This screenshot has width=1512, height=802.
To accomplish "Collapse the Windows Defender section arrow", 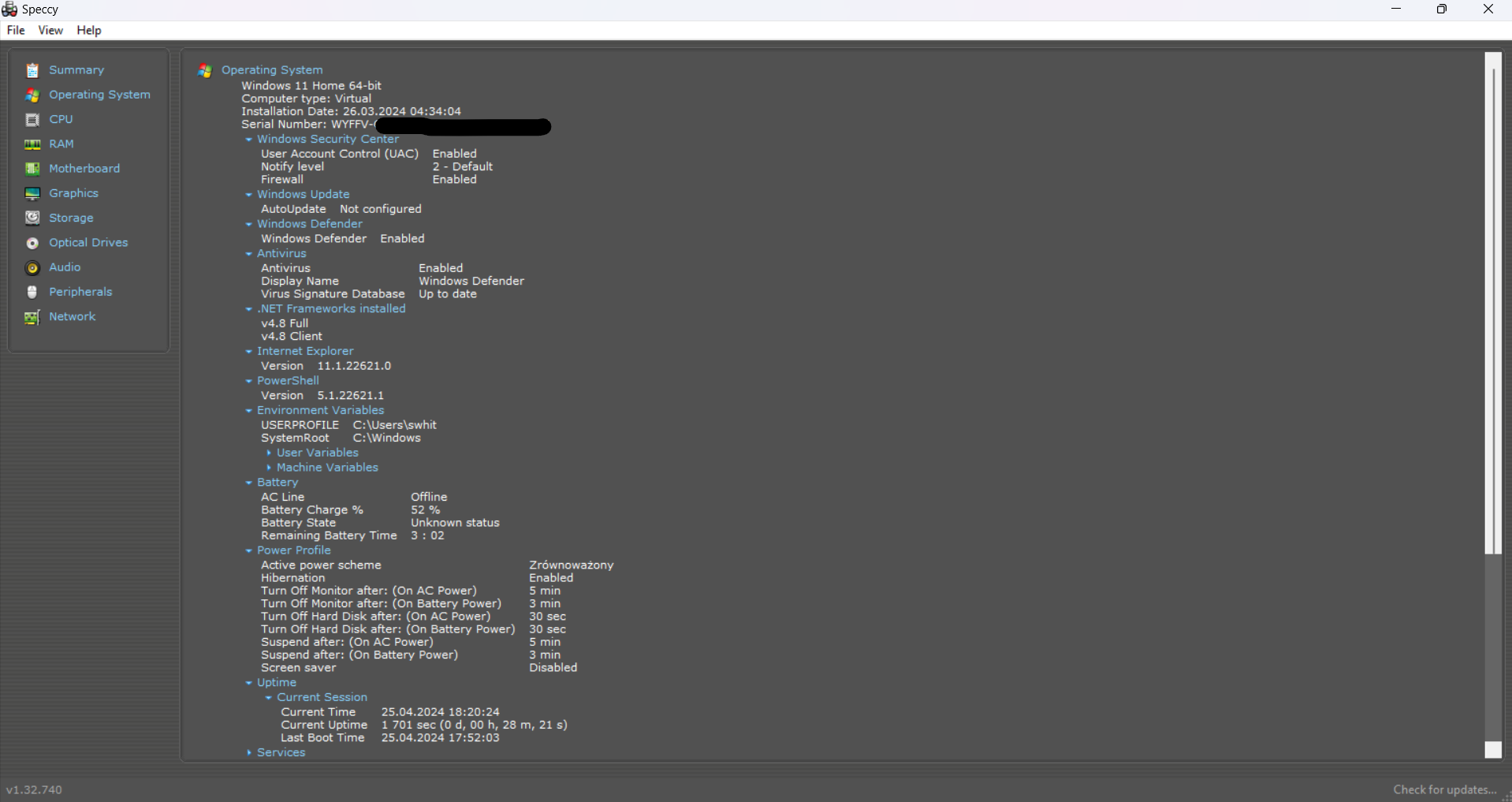I will point(249,225).
